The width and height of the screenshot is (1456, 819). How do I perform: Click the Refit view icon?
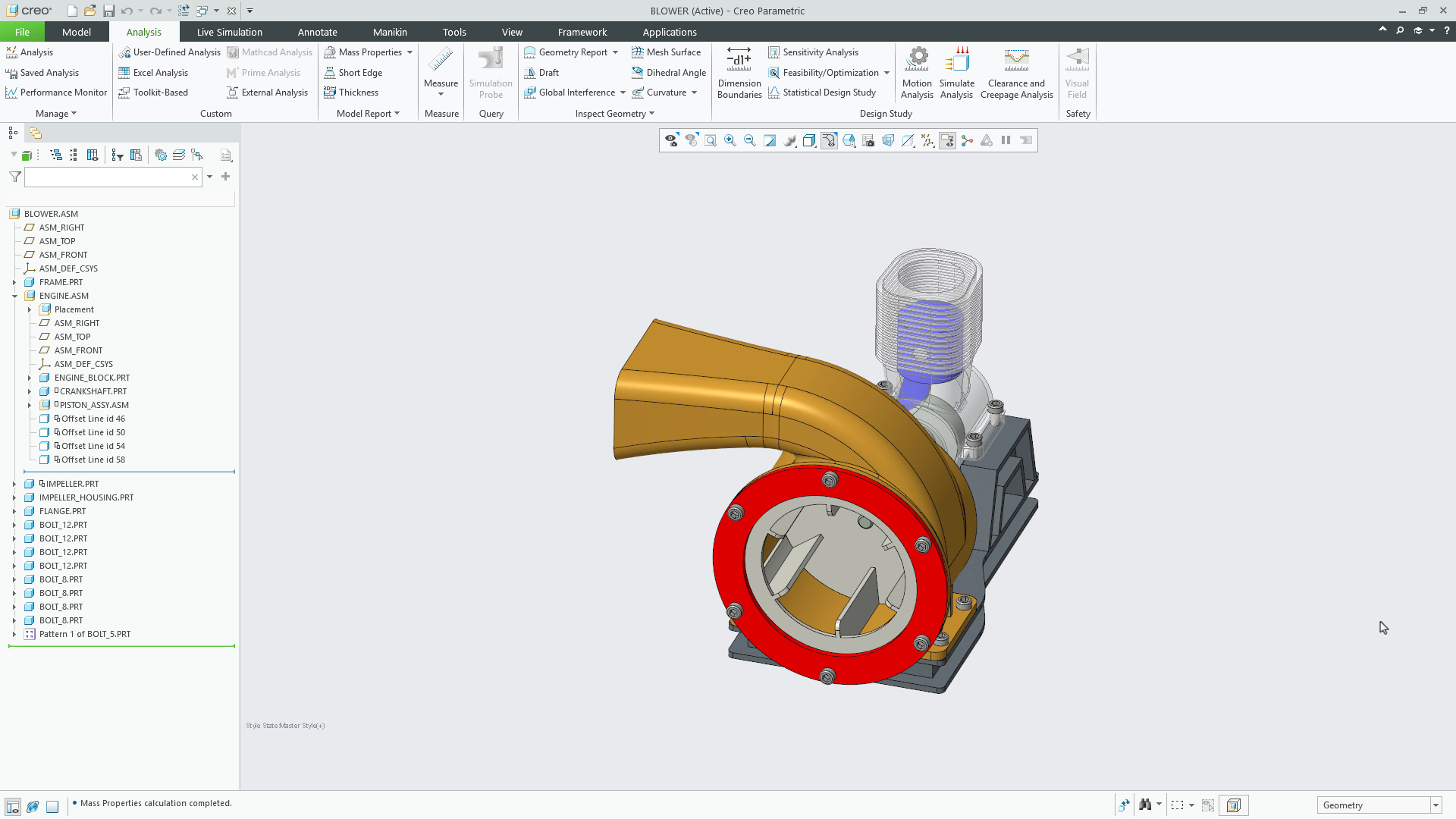(x=711, y=140)
